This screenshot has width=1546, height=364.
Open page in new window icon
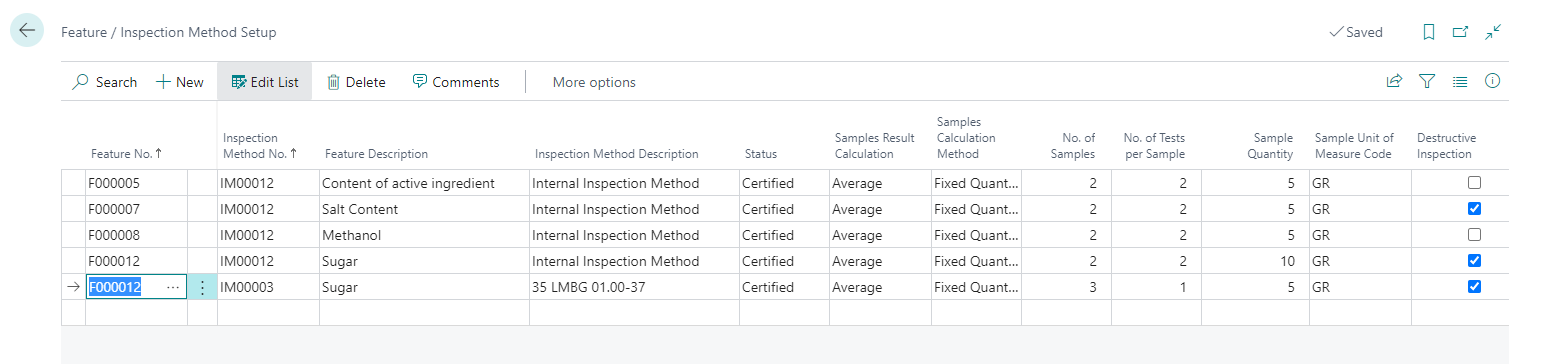click(1461, 32)
